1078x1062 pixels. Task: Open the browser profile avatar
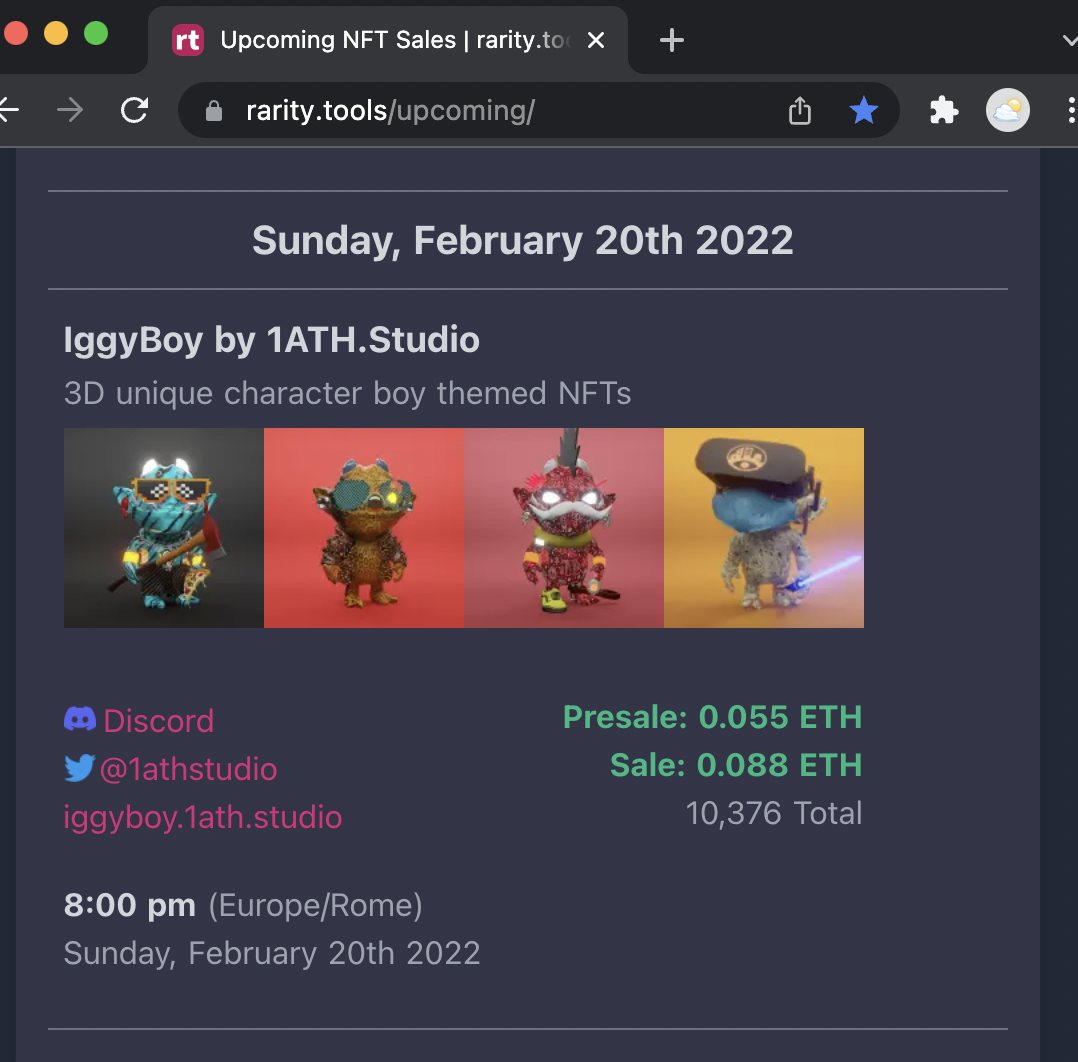pyautogui.click(x=1007, y=110)
